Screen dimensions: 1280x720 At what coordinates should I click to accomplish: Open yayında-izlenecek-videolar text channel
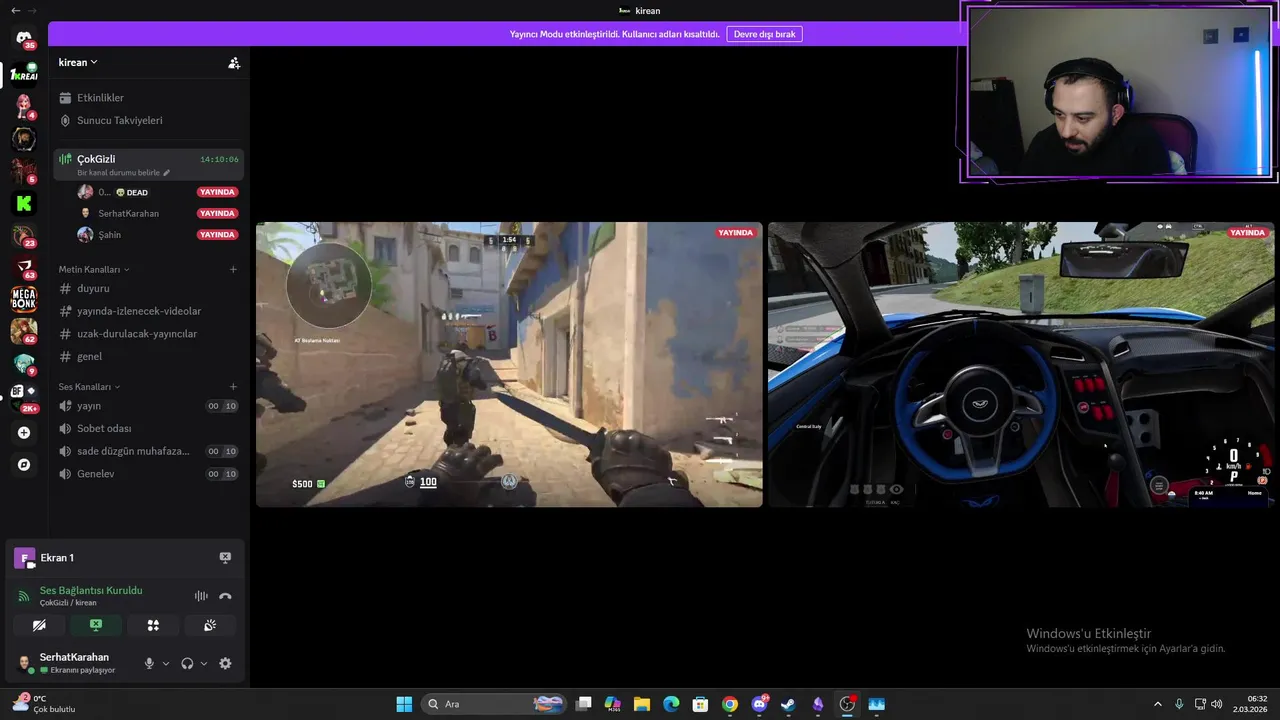point(148,311)
